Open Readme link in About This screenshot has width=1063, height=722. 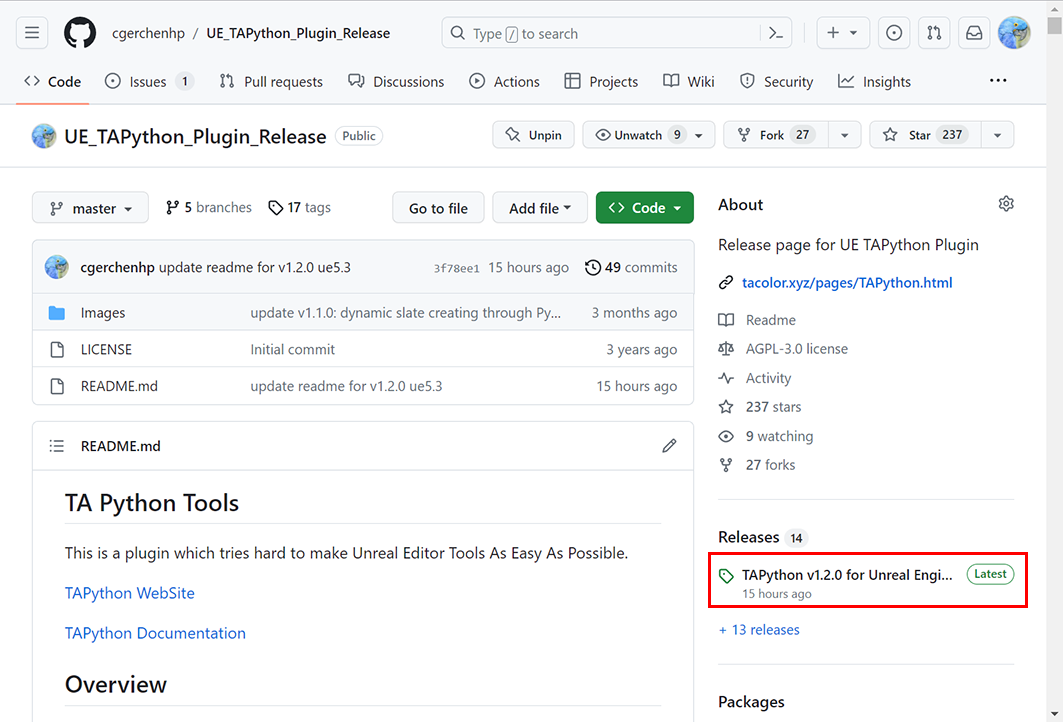(x=771, y=319)
